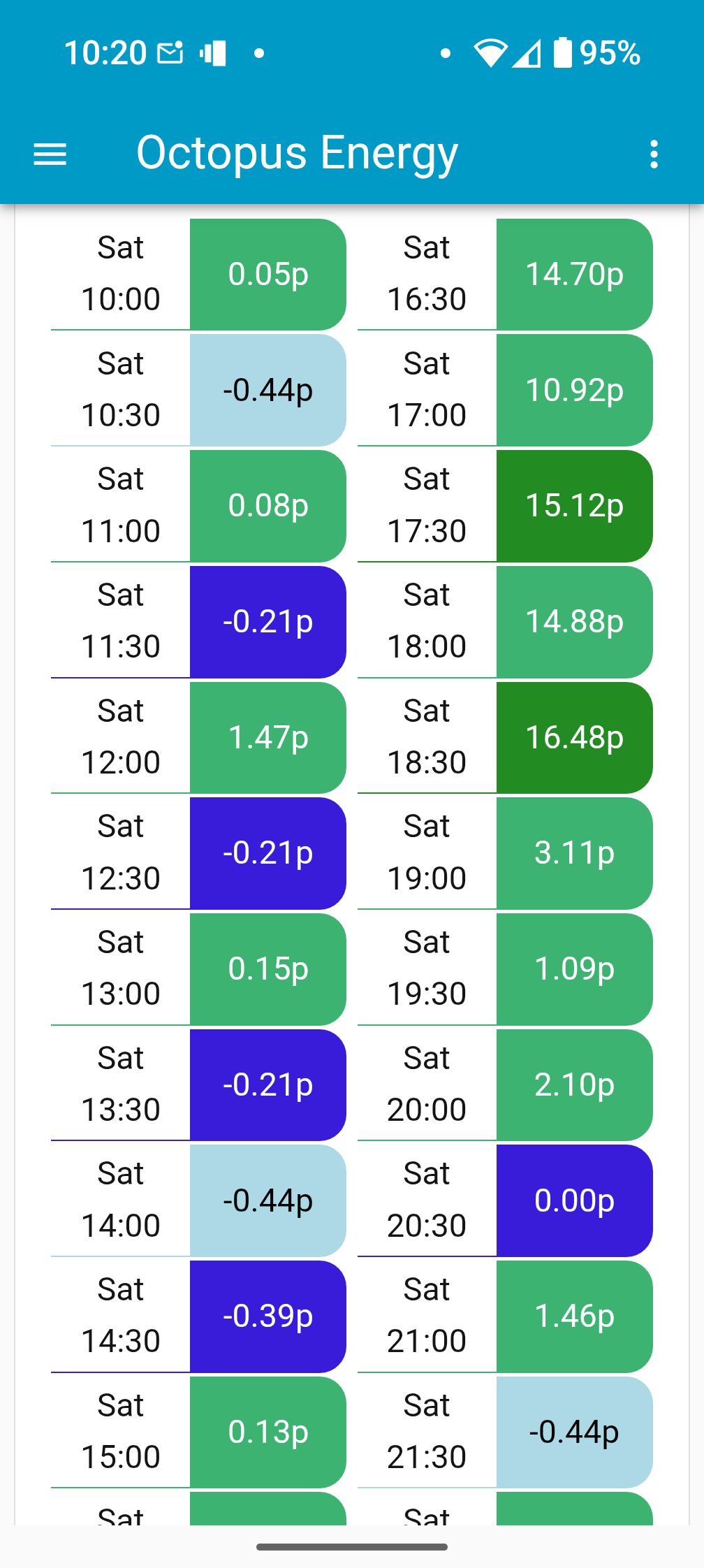Pick the Sat 21:30 -0.44p tile
Viewport: 704px width, 1568px height.
click(x=574, y=1432)
